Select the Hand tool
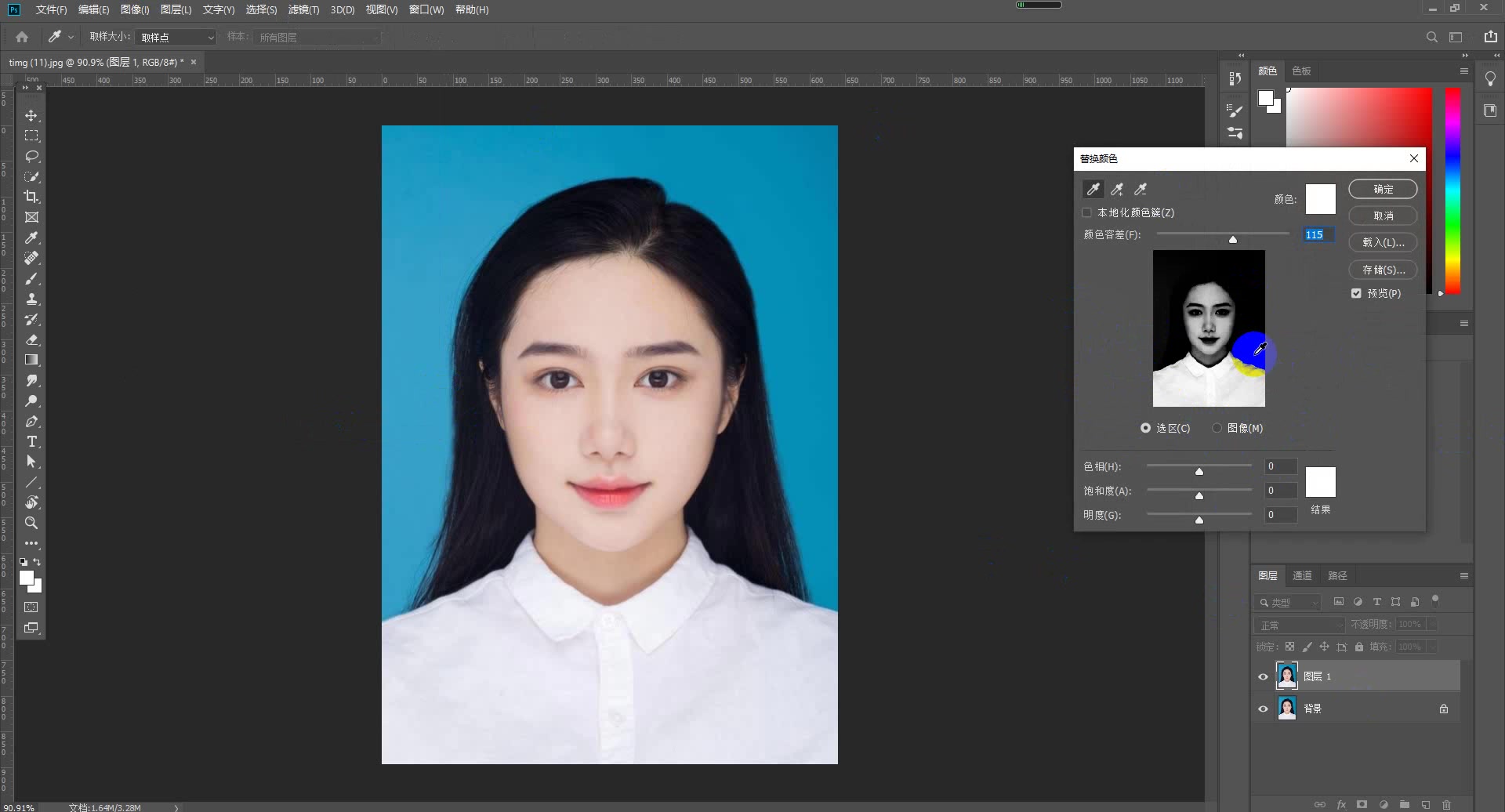 point(31,502)
